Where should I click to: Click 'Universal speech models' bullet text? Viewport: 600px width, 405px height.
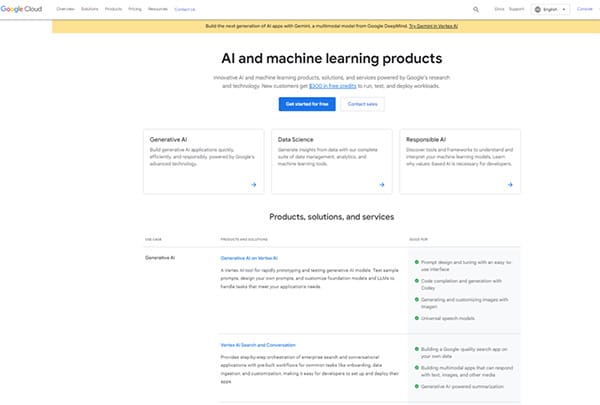click(448, 318)
